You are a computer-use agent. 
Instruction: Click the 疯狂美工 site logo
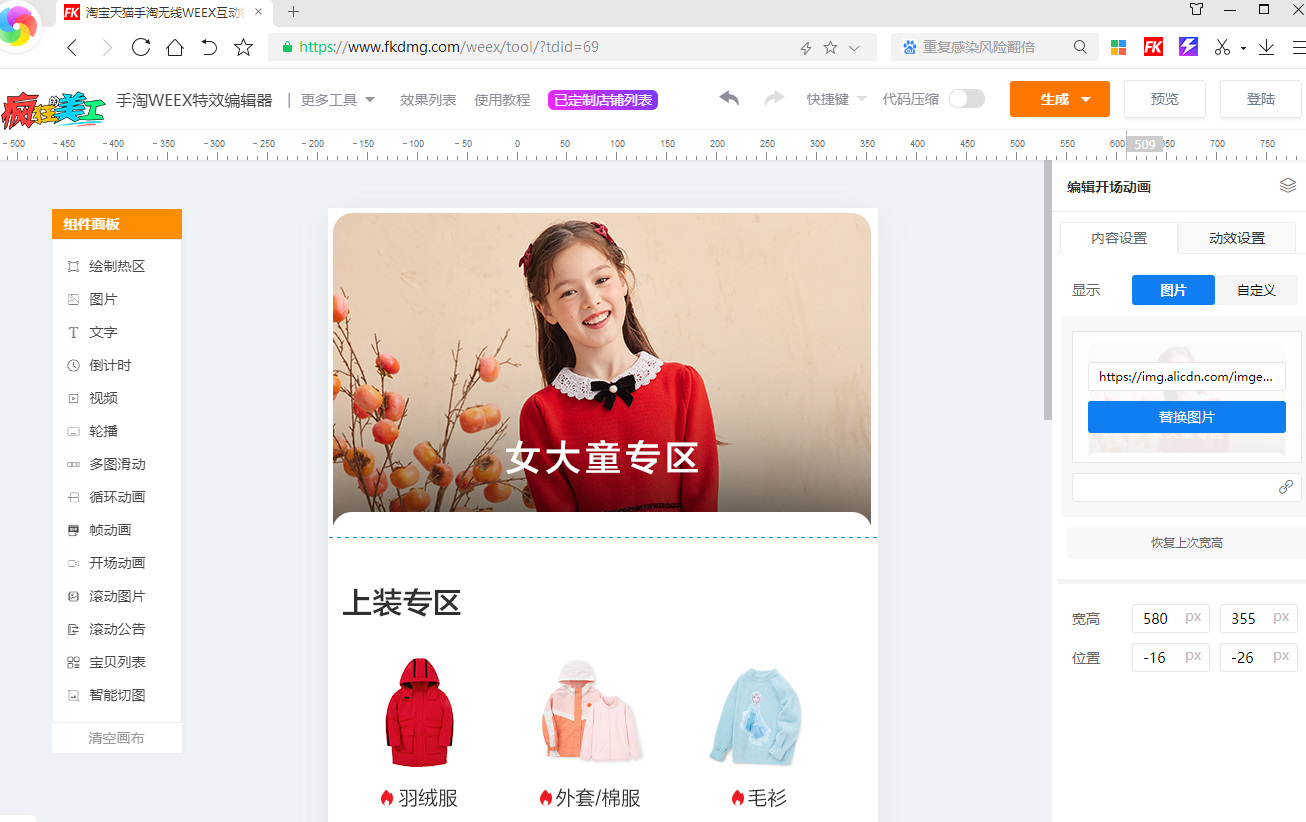[53, 109]
